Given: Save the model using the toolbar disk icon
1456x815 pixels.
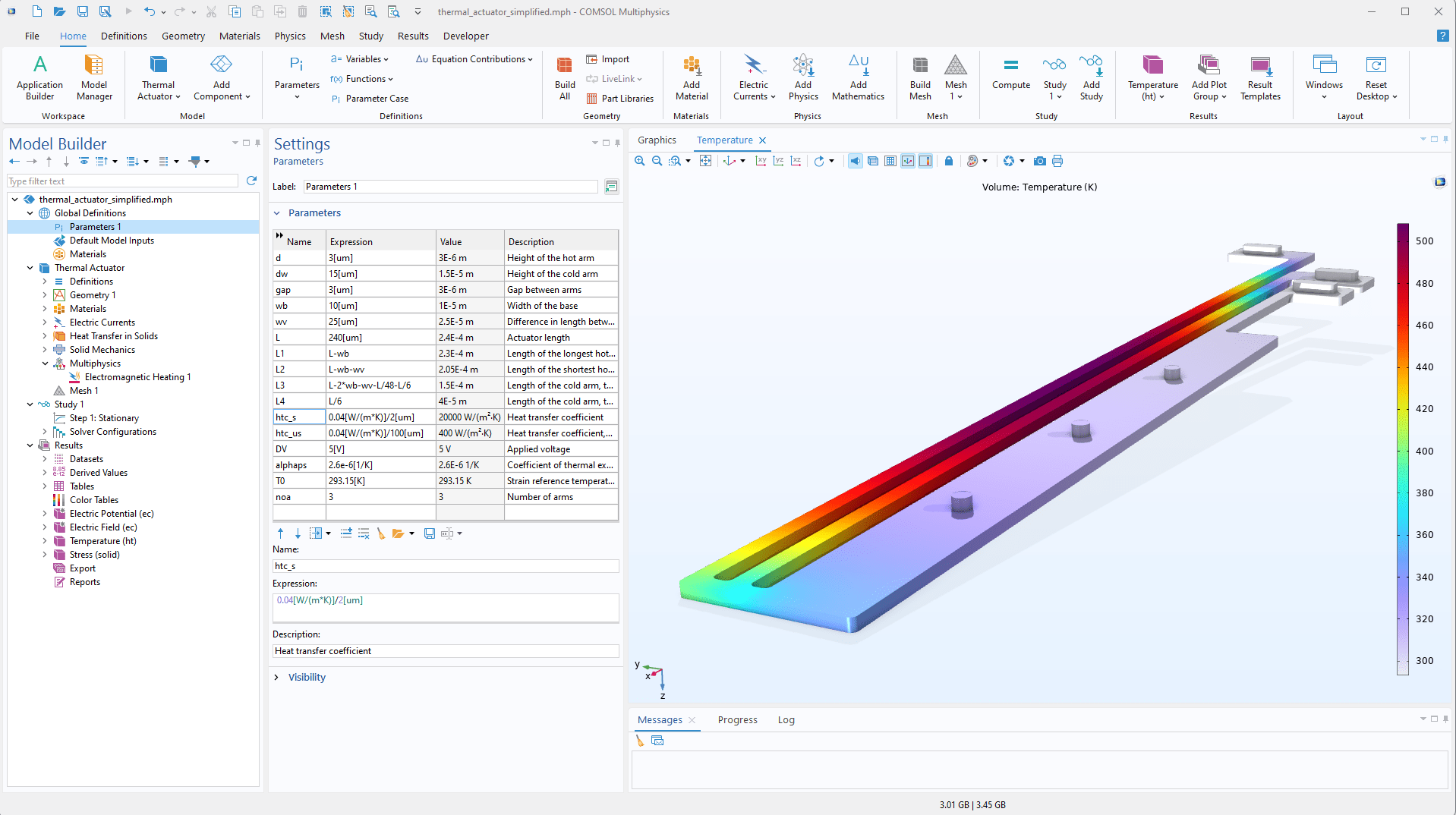Looking at the screenshot, I should coord(83,11).
